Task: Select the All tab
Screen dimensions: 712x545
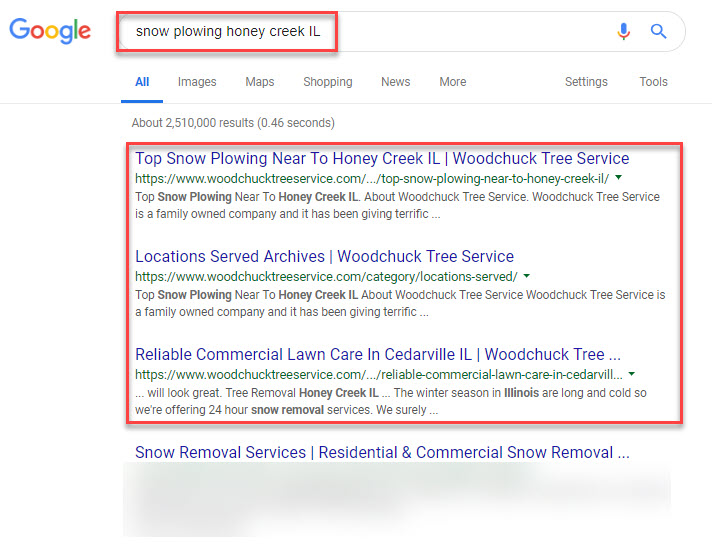Action: pyautogui.click(x=142, y=82)
